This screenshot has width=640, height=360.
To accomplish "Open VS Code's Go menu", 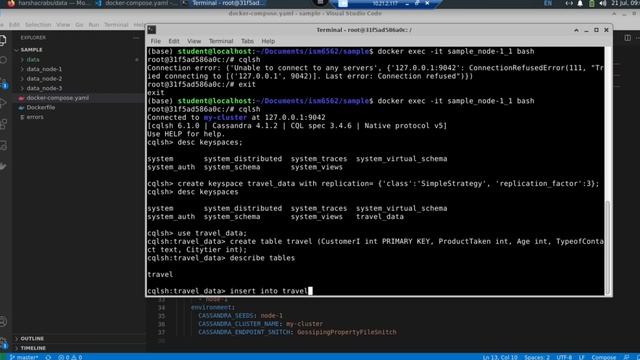I will [x=79, y=25].
